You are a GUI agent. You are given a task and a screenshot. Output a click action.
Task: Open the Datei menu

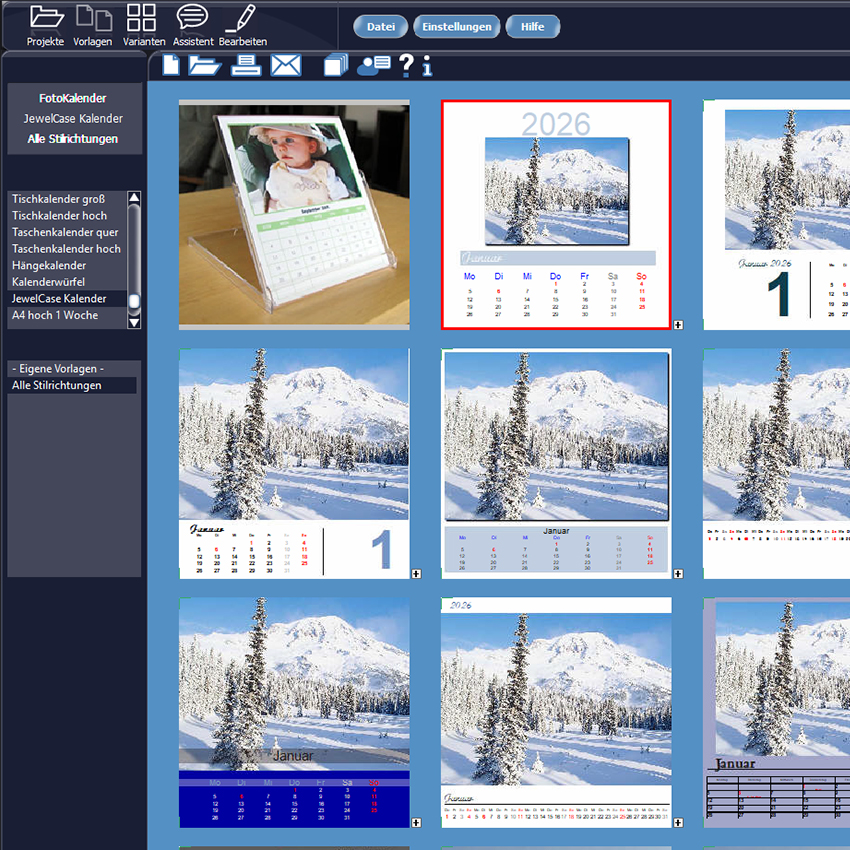381,27
